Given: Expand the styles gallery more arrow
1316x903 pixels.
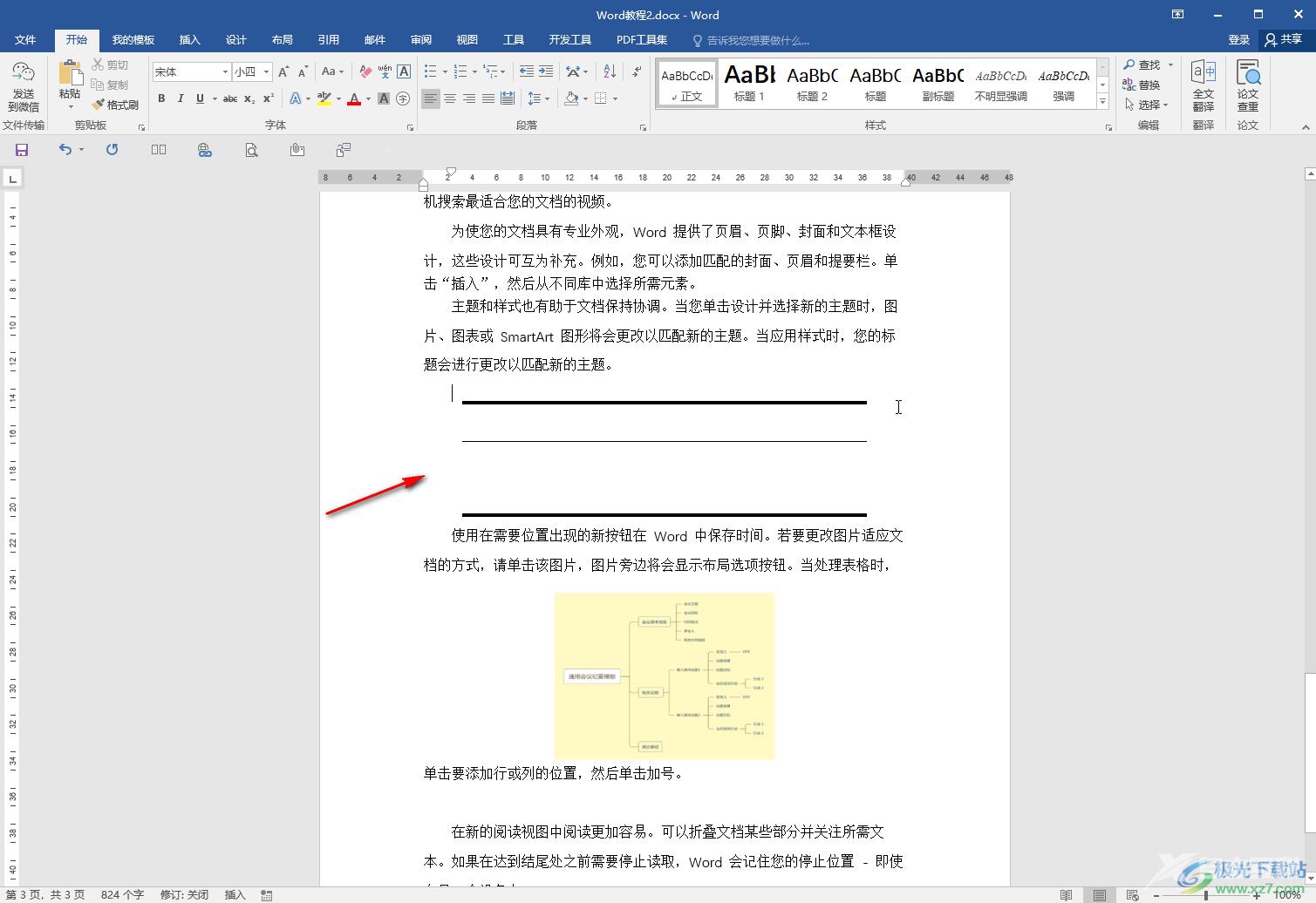Looking at the screenshot, I should click(1102, 102).
